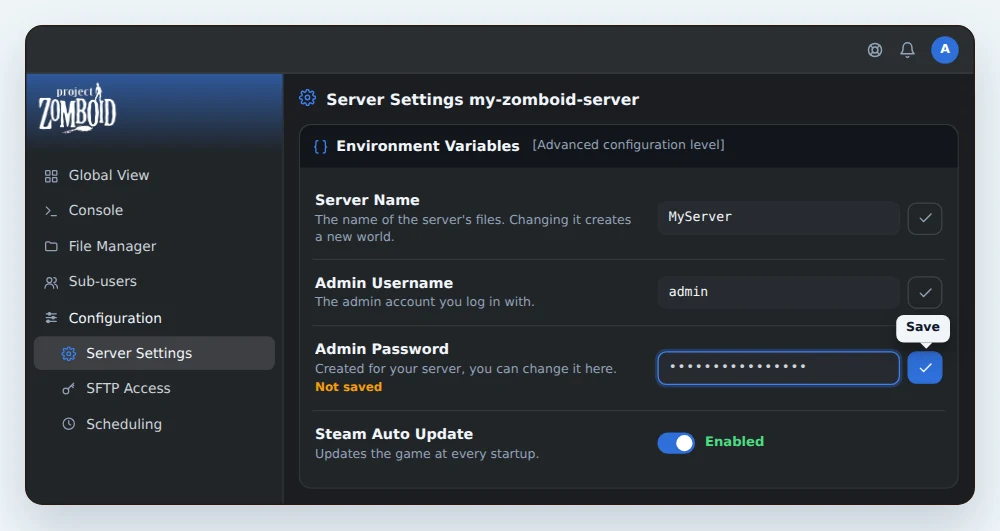This screenshot has height=531, width=1000.
Task: Open Sub-users in the sidebar
Action: 154,282
